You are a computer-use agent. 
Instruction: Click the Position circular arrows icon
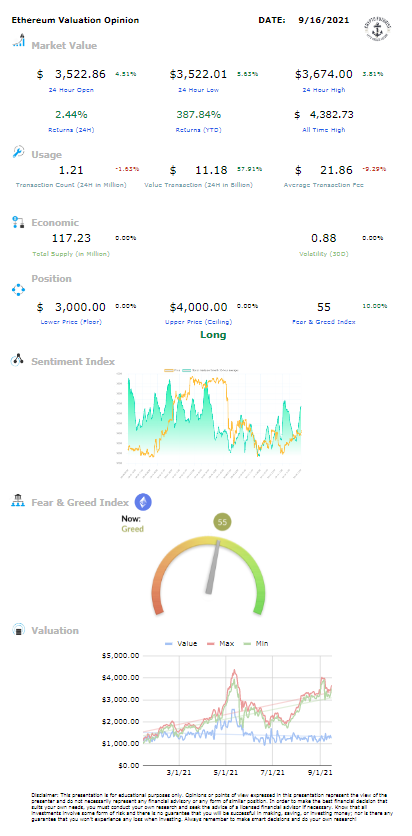(x=19, y=290)
